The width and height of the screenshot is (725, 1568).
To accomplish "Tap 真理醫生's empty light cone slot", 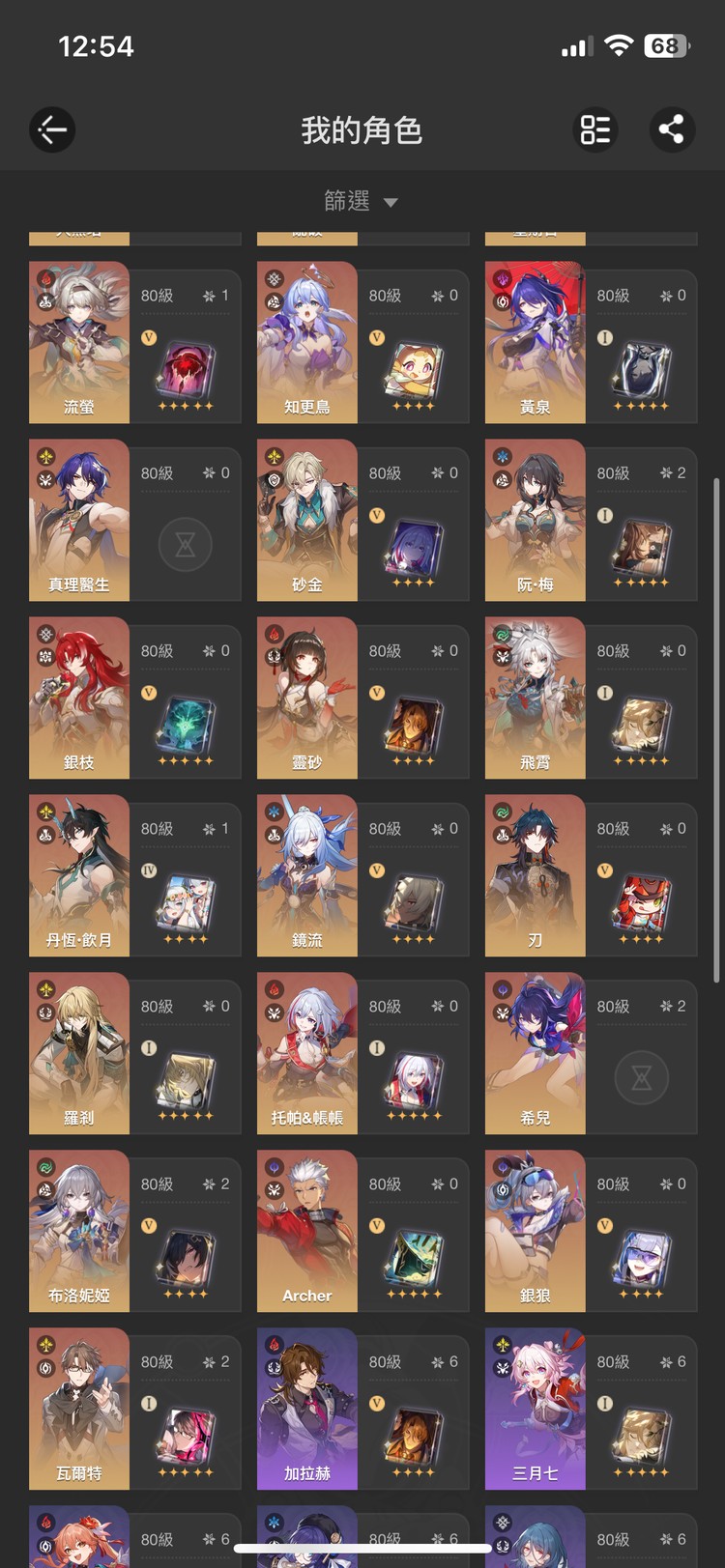I will tap(185, 545).
